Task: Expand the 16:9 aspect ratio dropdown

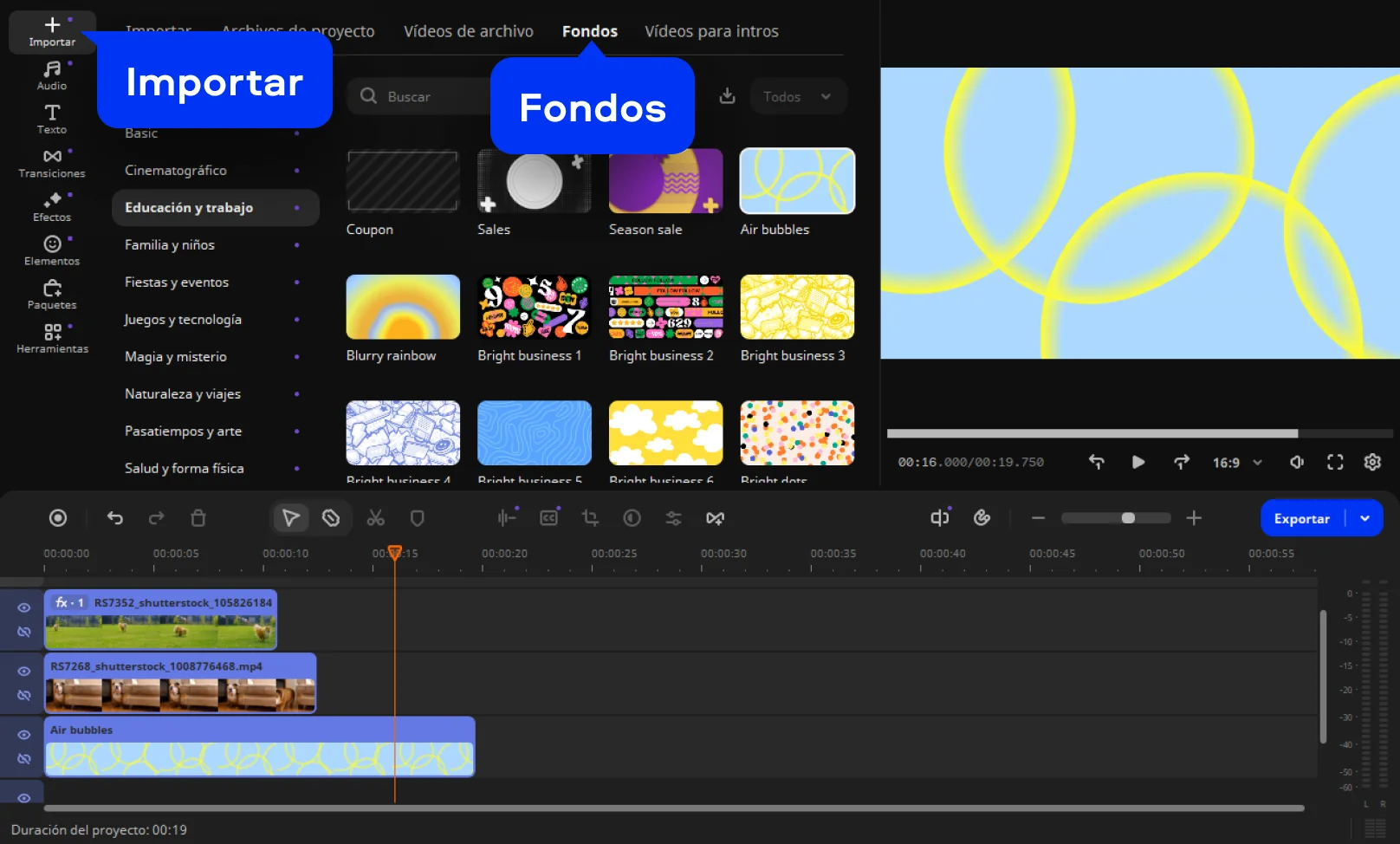Action: (1237, 463)
